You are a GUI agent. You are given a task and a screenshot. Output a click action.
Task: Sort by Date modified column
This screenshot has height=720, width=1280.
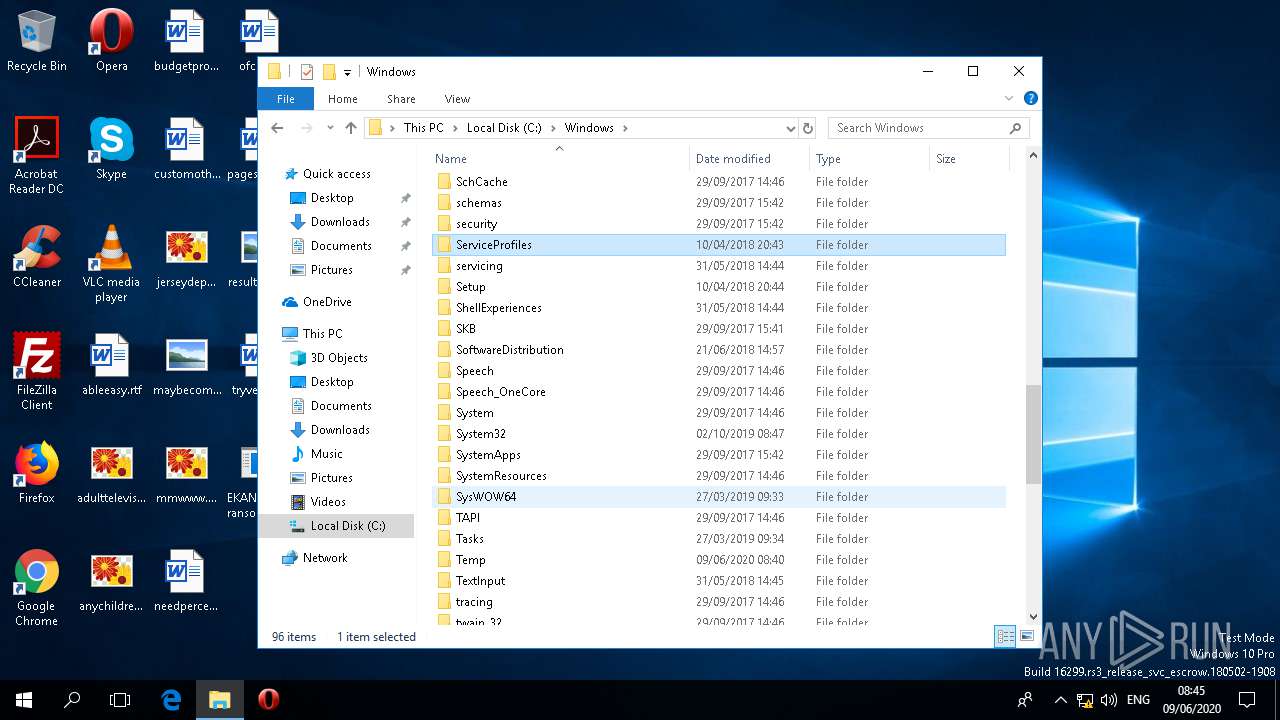749,158
